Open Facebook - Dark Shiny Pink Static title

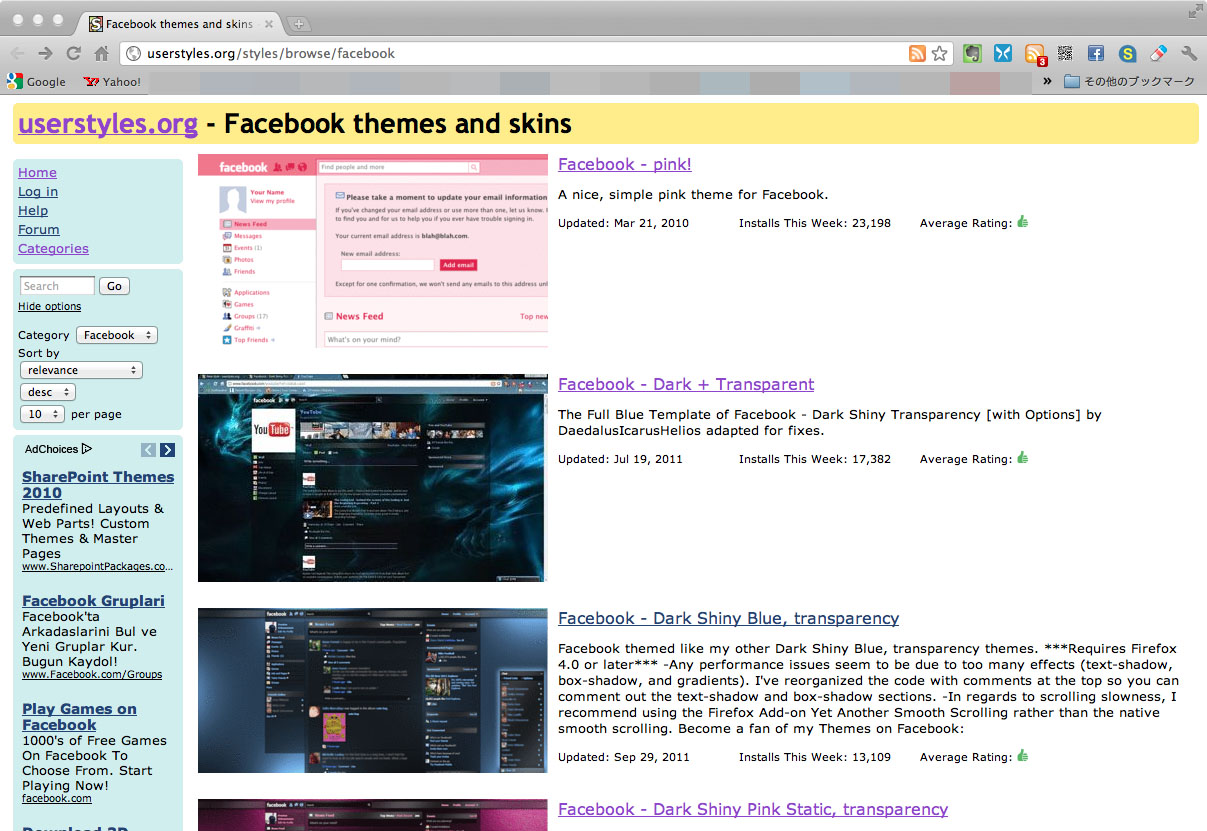(753, 809)
